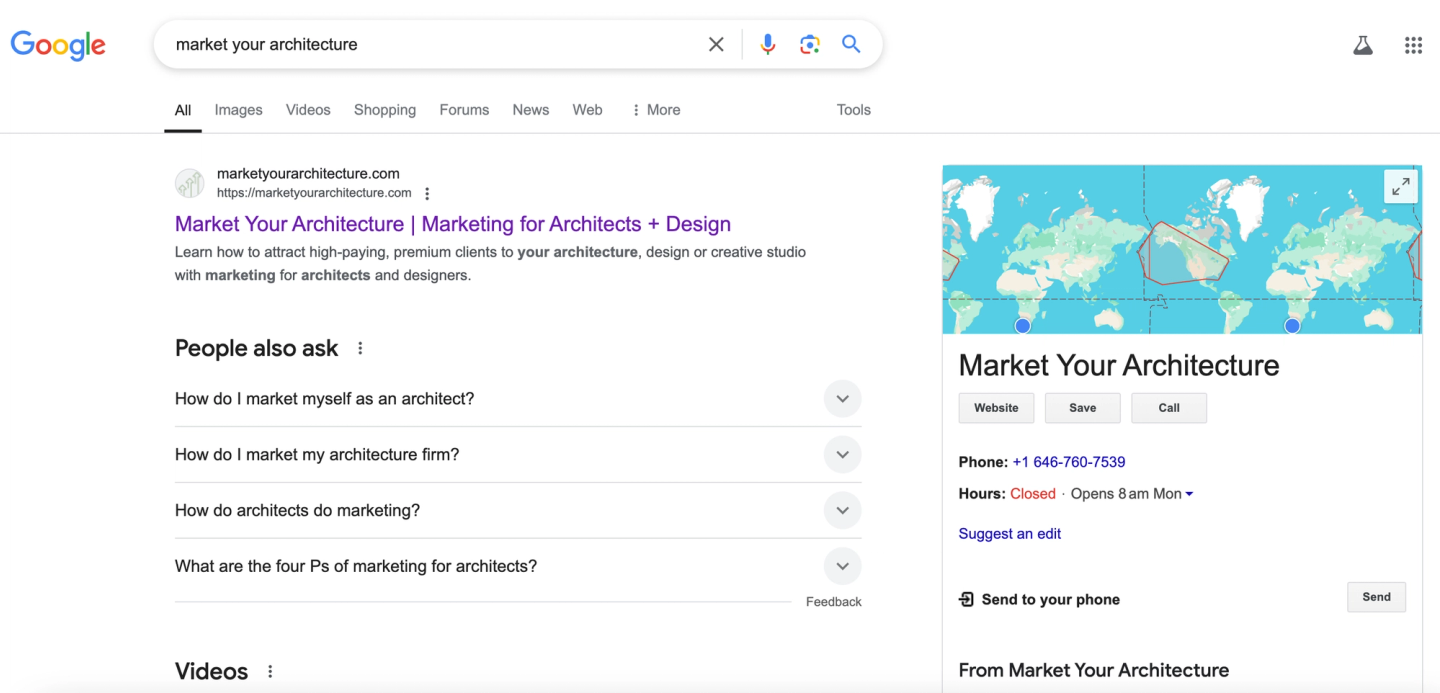Click the Call button in knowledge panel

coord(1169,408)
